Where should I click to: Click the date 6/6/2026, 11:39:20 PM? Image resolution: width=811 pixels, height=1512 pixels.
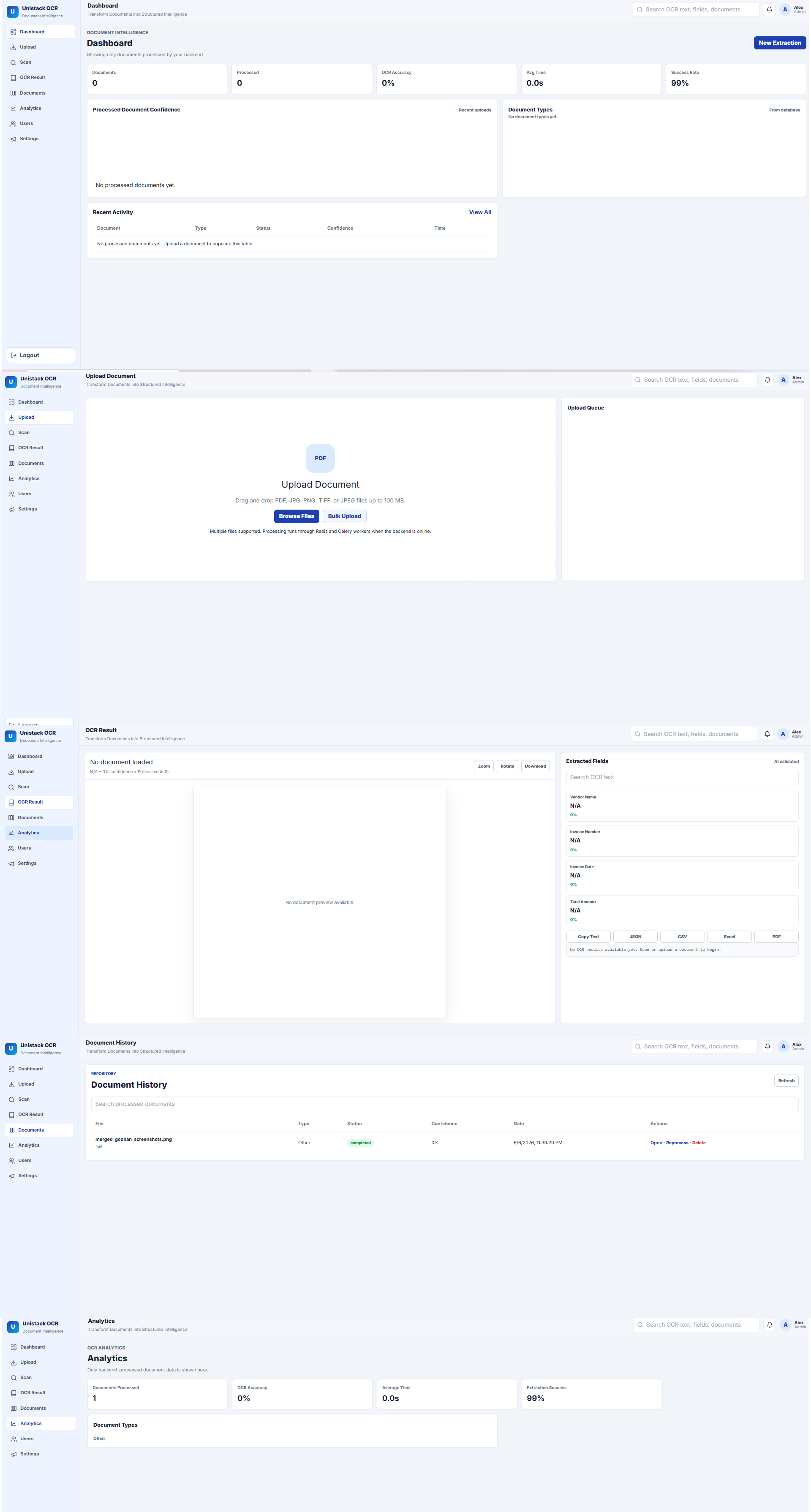[x=538, y=1142]
